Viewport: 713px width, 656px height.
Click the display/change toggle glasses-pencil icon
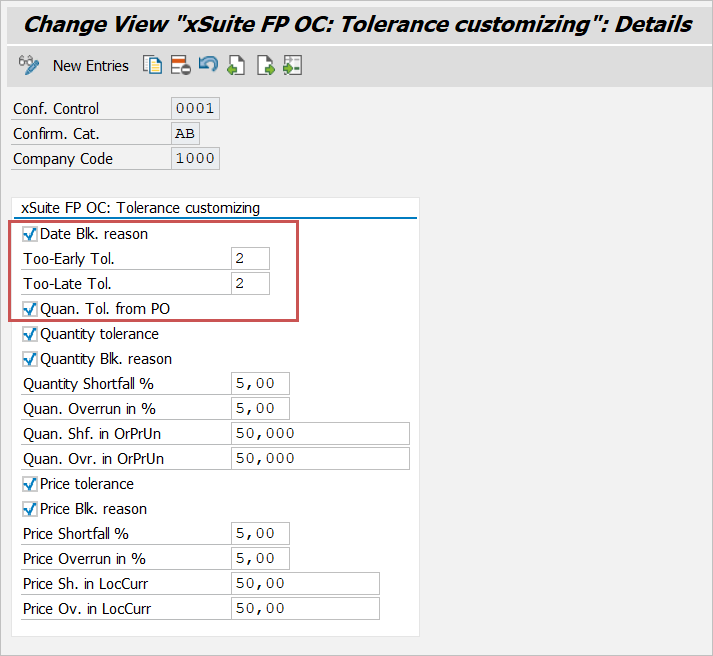coord(28,66)
